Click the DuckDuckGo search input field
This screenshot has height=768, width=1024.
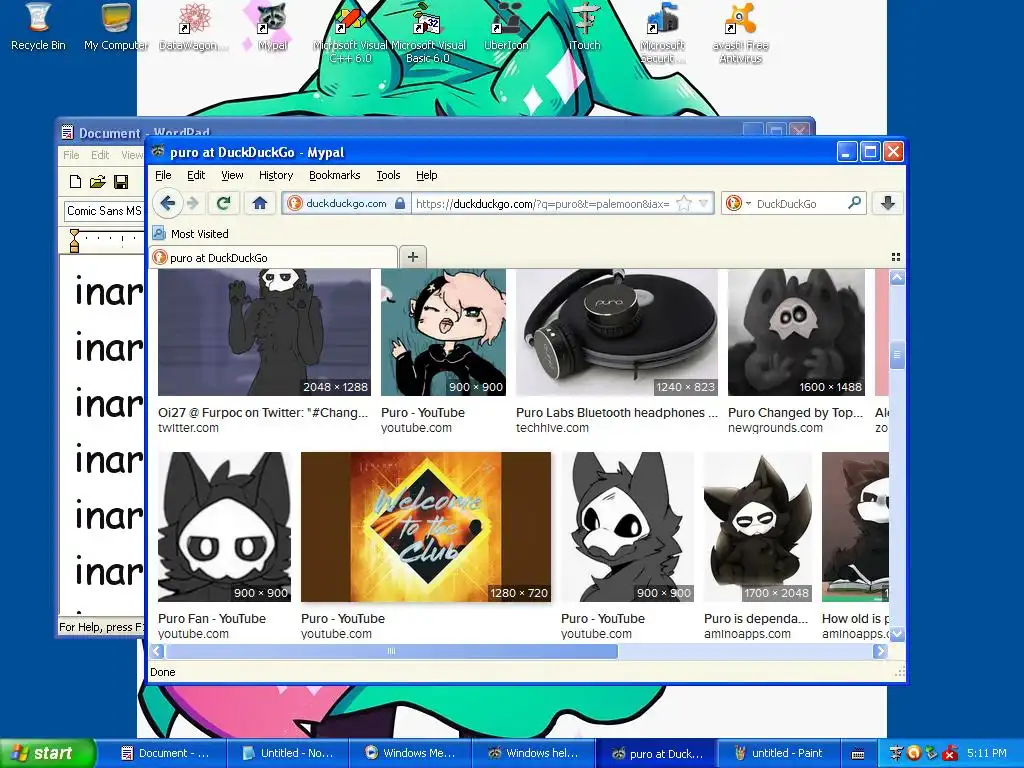799,204
